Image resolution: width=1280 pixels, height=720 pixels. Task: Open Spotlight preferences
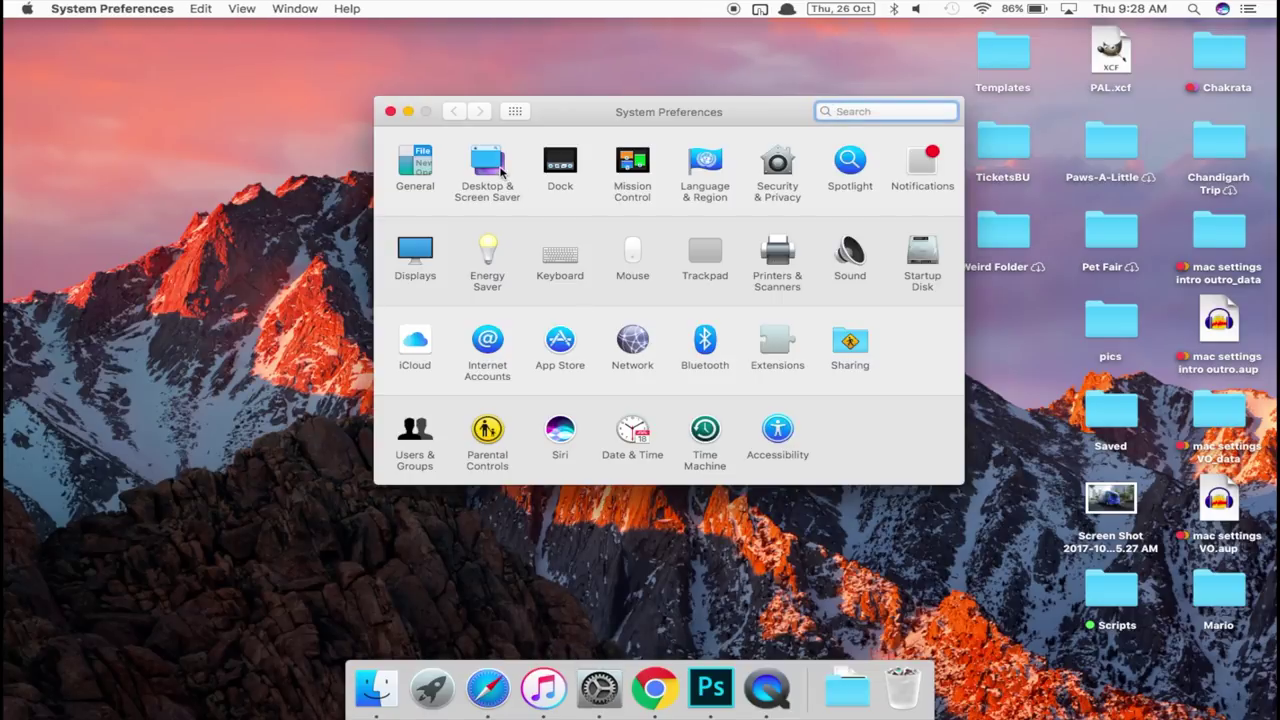click(850, 168)
